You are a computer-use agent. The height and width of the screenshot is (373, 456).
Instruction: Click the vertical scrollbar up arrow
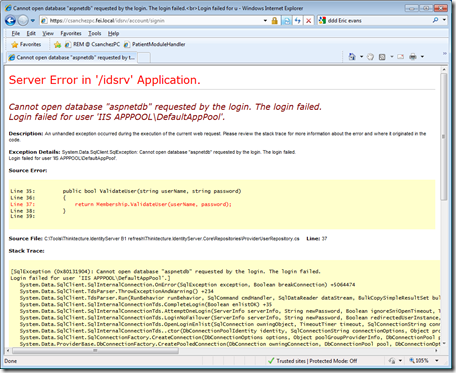click(444, 70)
